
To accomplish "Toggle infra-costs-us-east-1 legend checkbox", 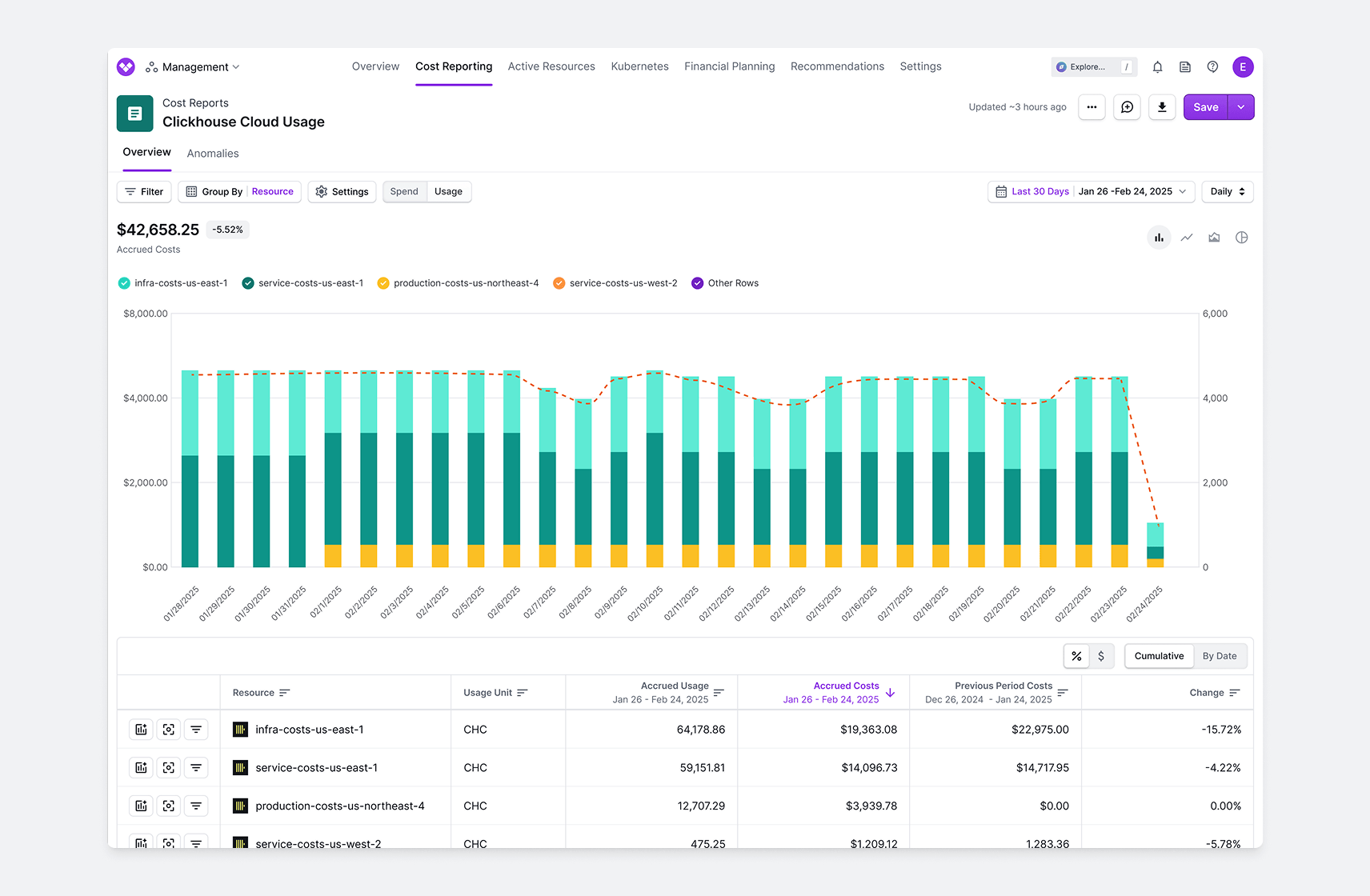I will [124, 283].
